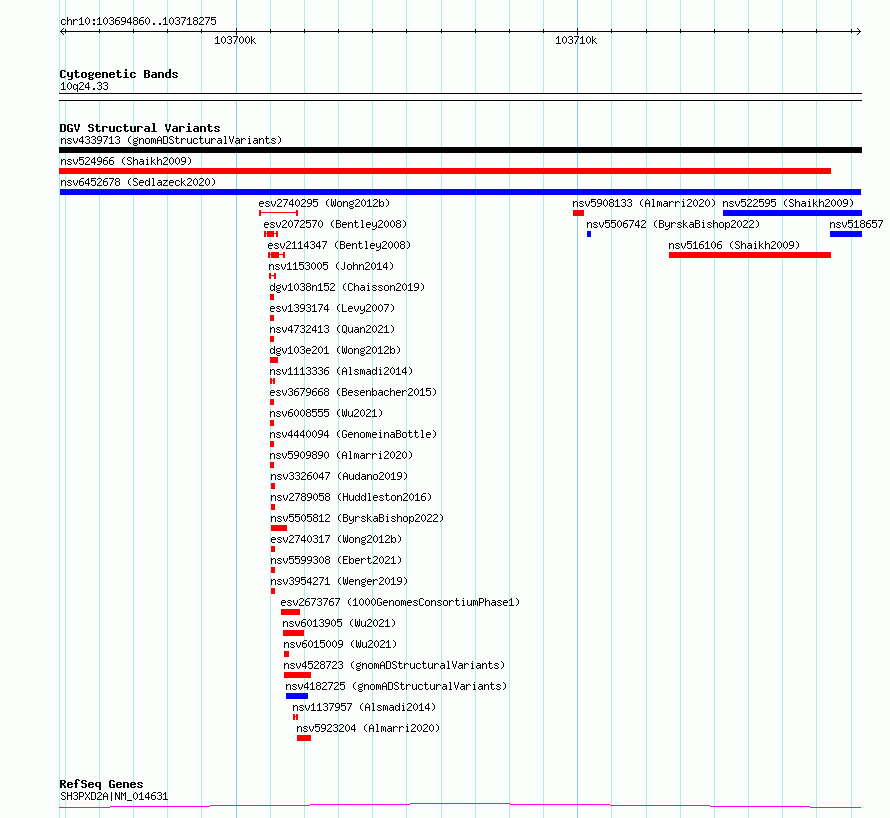Select nsv6015009 (Wu2021) label
Screen dimensions: 890x818
[340, 644]
